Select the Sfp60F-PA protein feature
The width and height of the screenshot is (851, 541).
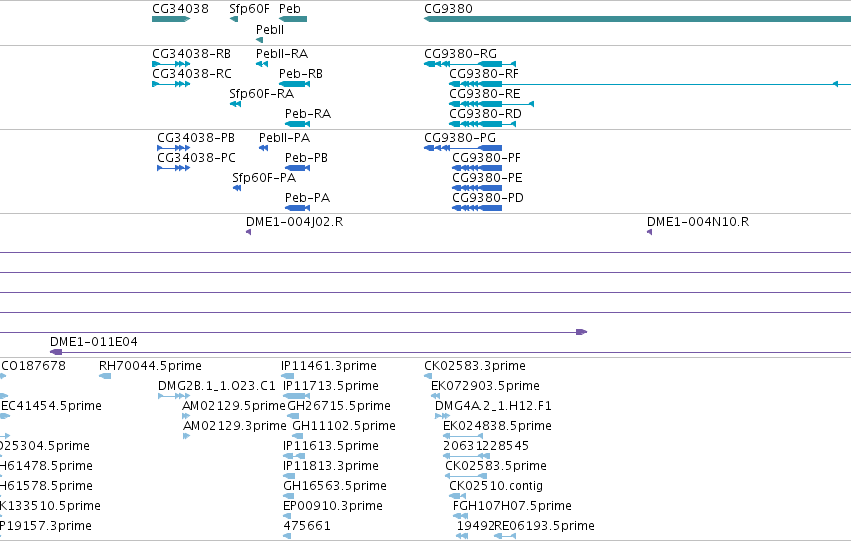pos(237,188)
